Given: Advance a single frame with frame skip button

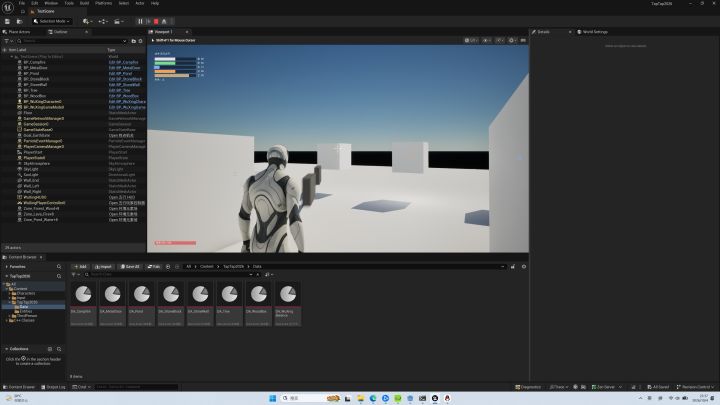Looking at the screenshot, I should point(148,21).
